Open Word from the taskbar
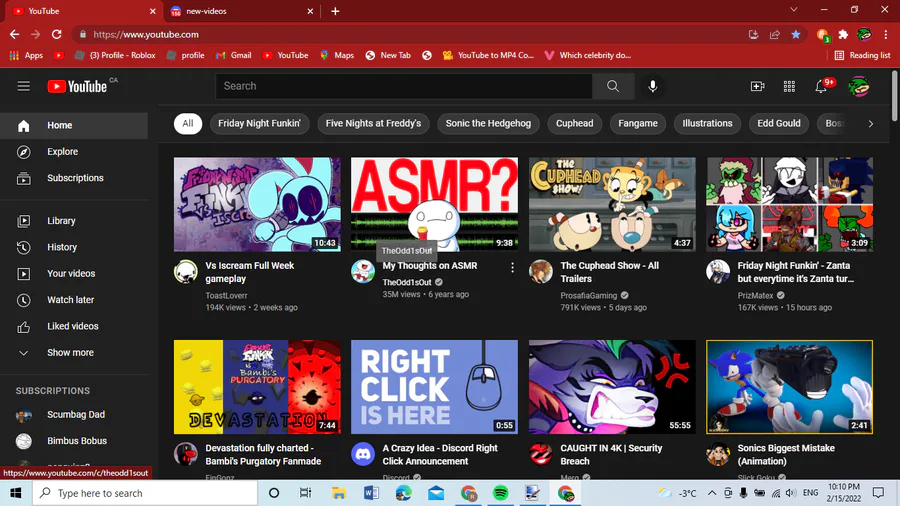The image size is (900, 506). click(x=371, y=493)
